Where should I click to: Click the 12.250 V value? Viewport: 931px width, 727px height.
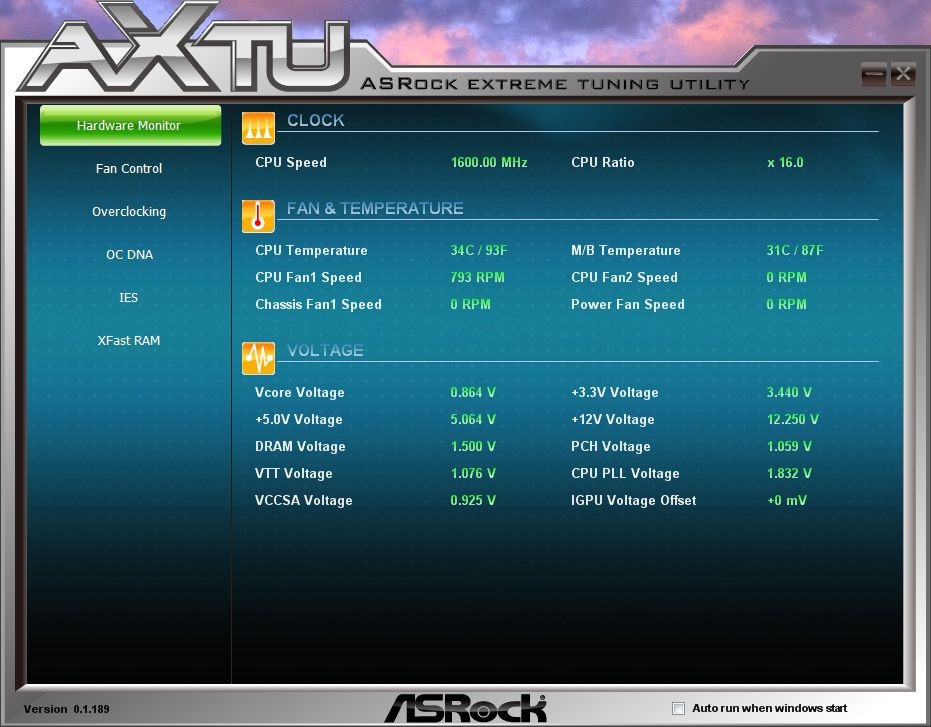793,419
